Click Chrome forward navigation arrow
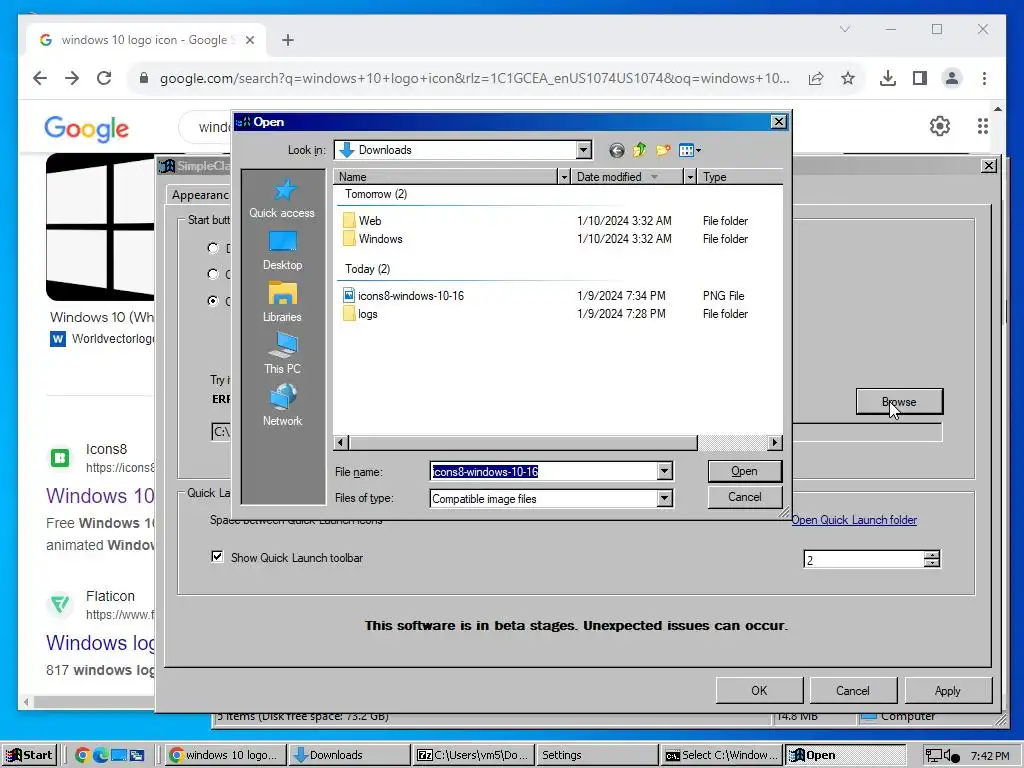1024x768 pixels. point(72,78)
